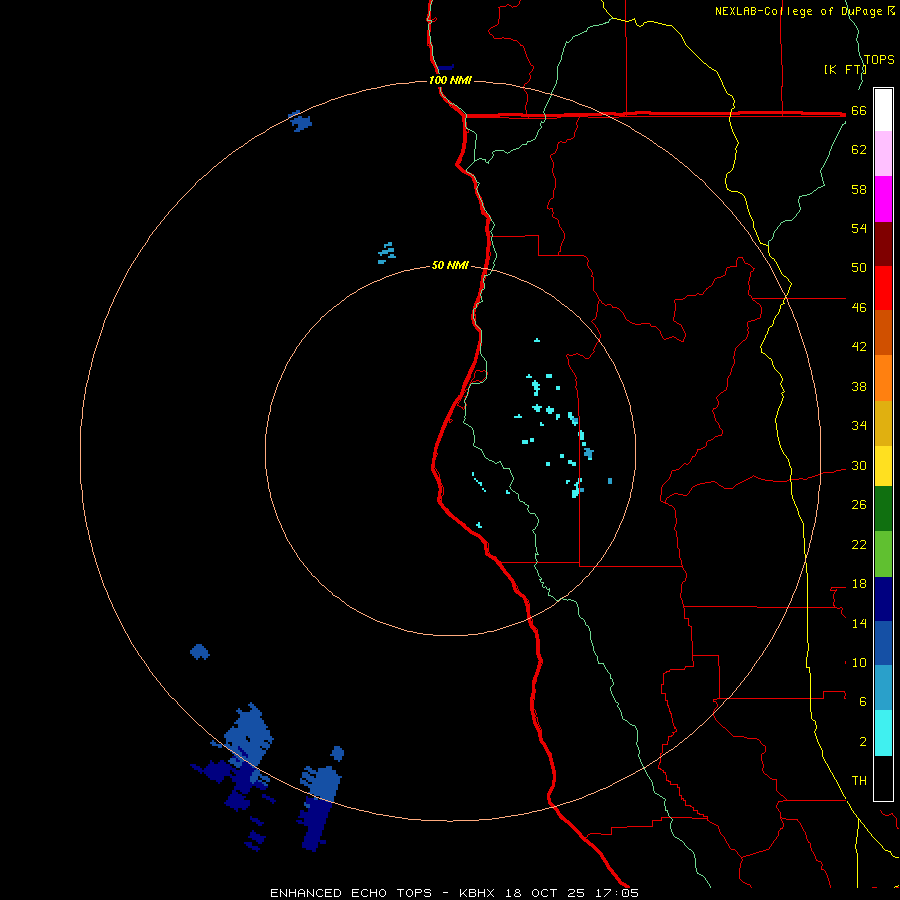Click the legend value "34"
Screen dimensions: 900x900
point(859,425)
